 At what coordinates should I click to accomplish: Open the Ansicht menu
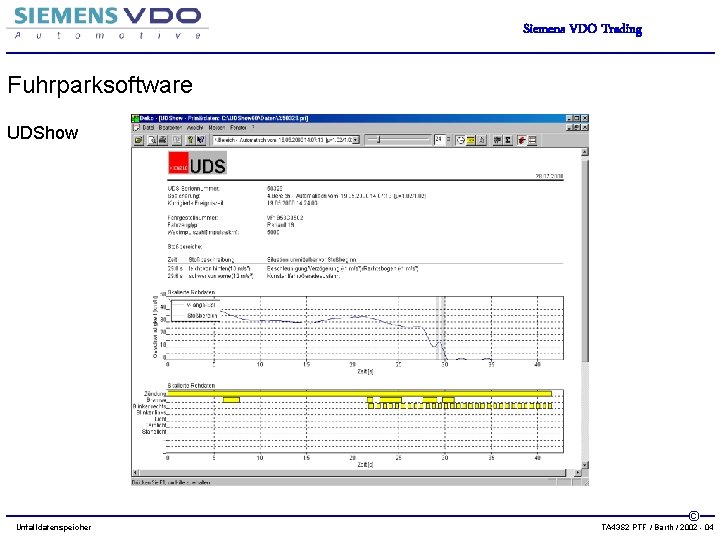(x=195, y=128)
